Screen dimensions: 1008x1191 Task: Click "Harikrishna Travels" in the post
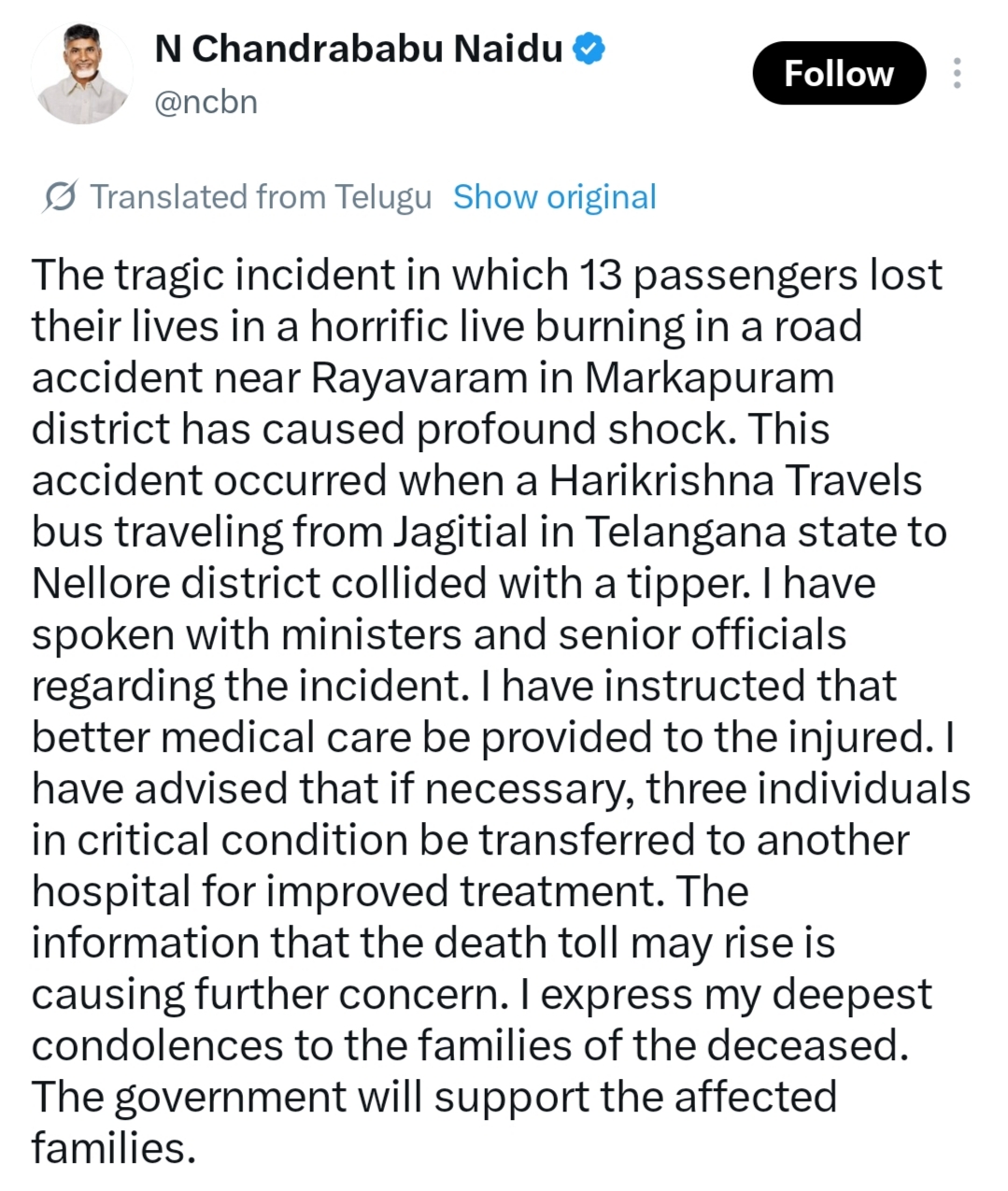tap(735, 481)
